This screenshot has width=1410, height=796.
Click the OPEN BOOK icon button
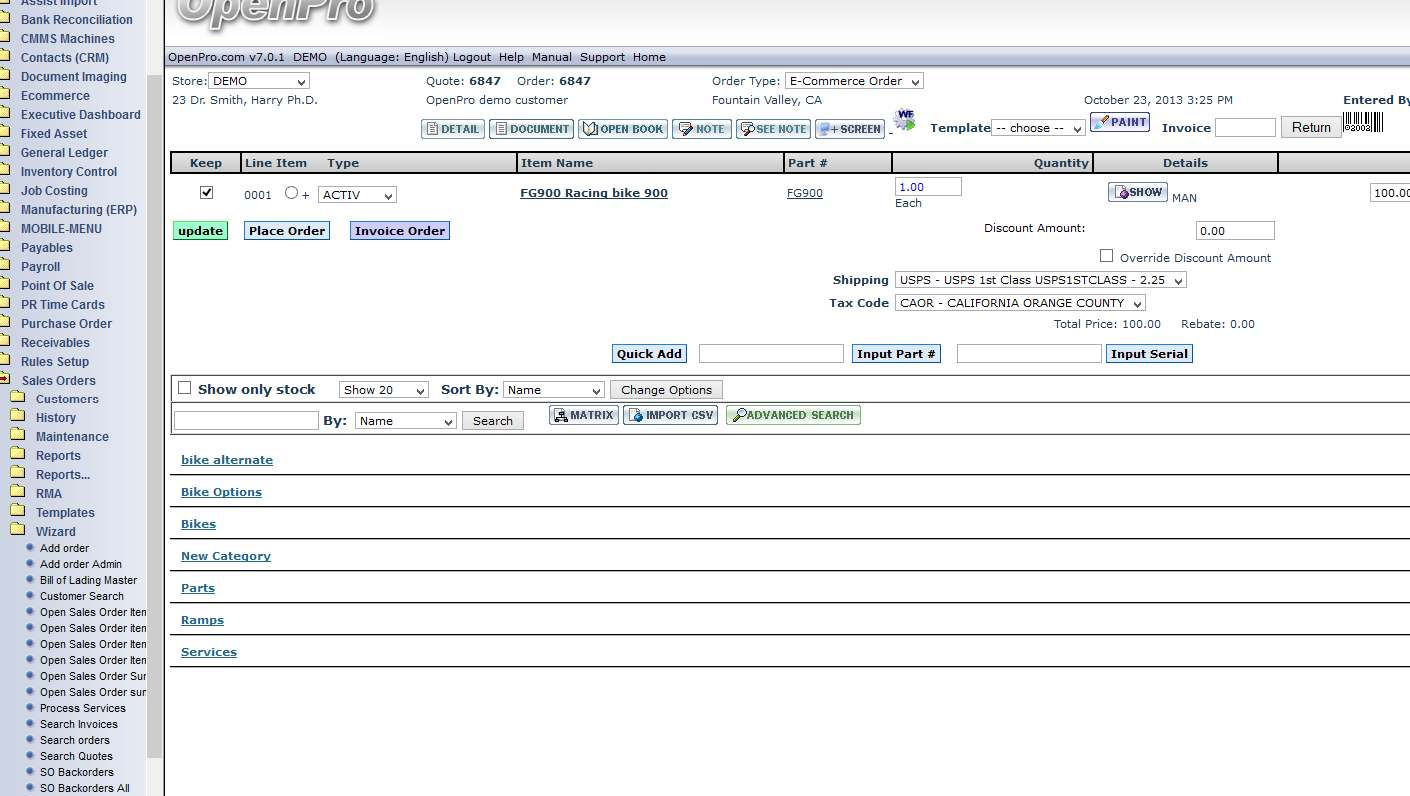coord(623,129)
